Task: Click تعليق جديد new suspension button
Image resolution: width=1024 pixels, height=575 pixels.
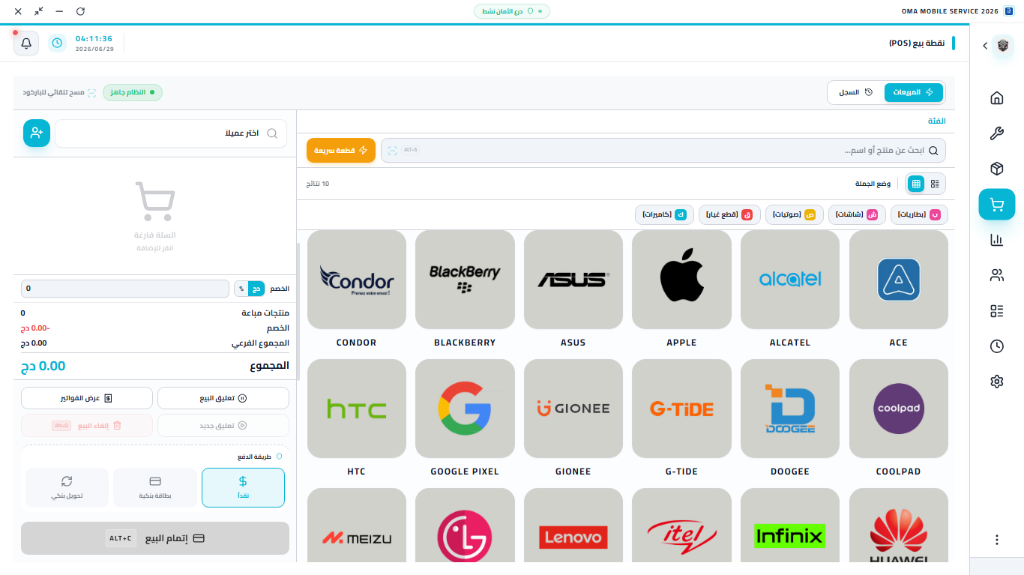Action: 223,425
